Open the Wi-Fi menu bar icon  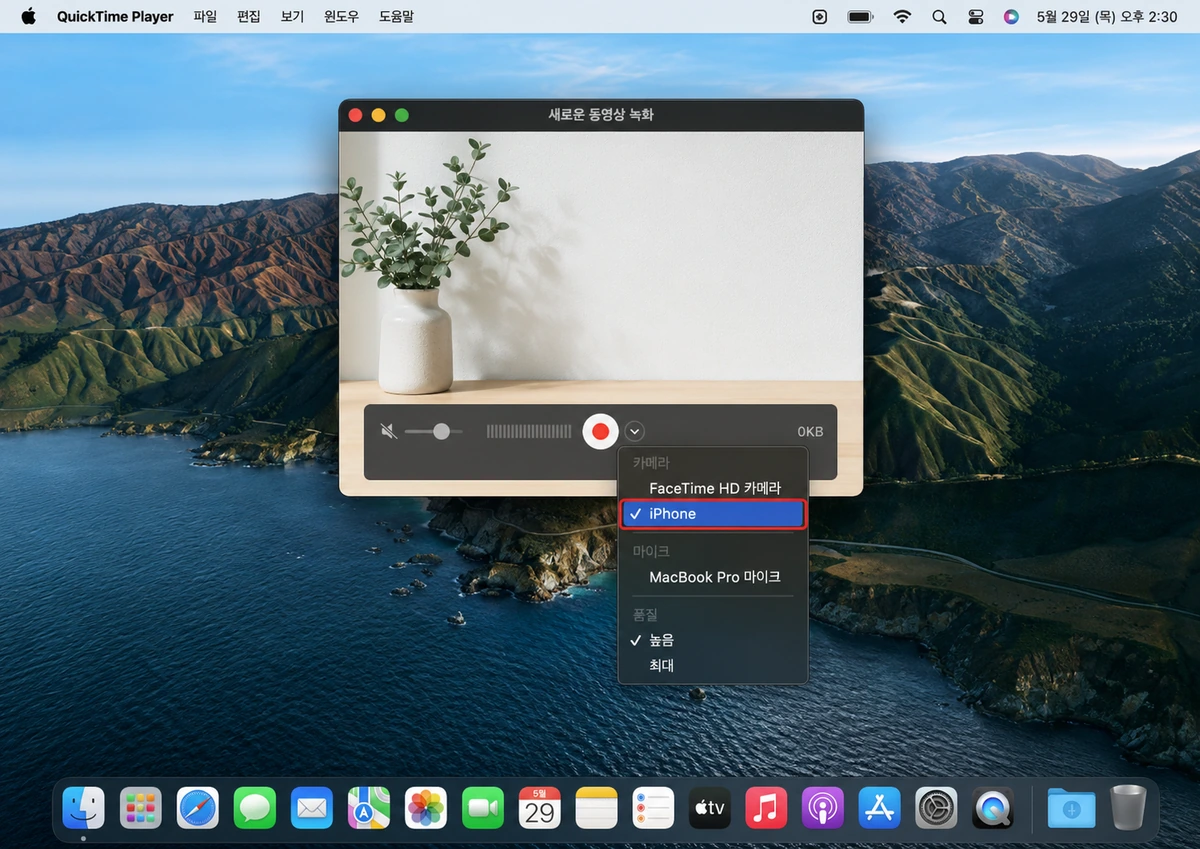click(902, 17)
